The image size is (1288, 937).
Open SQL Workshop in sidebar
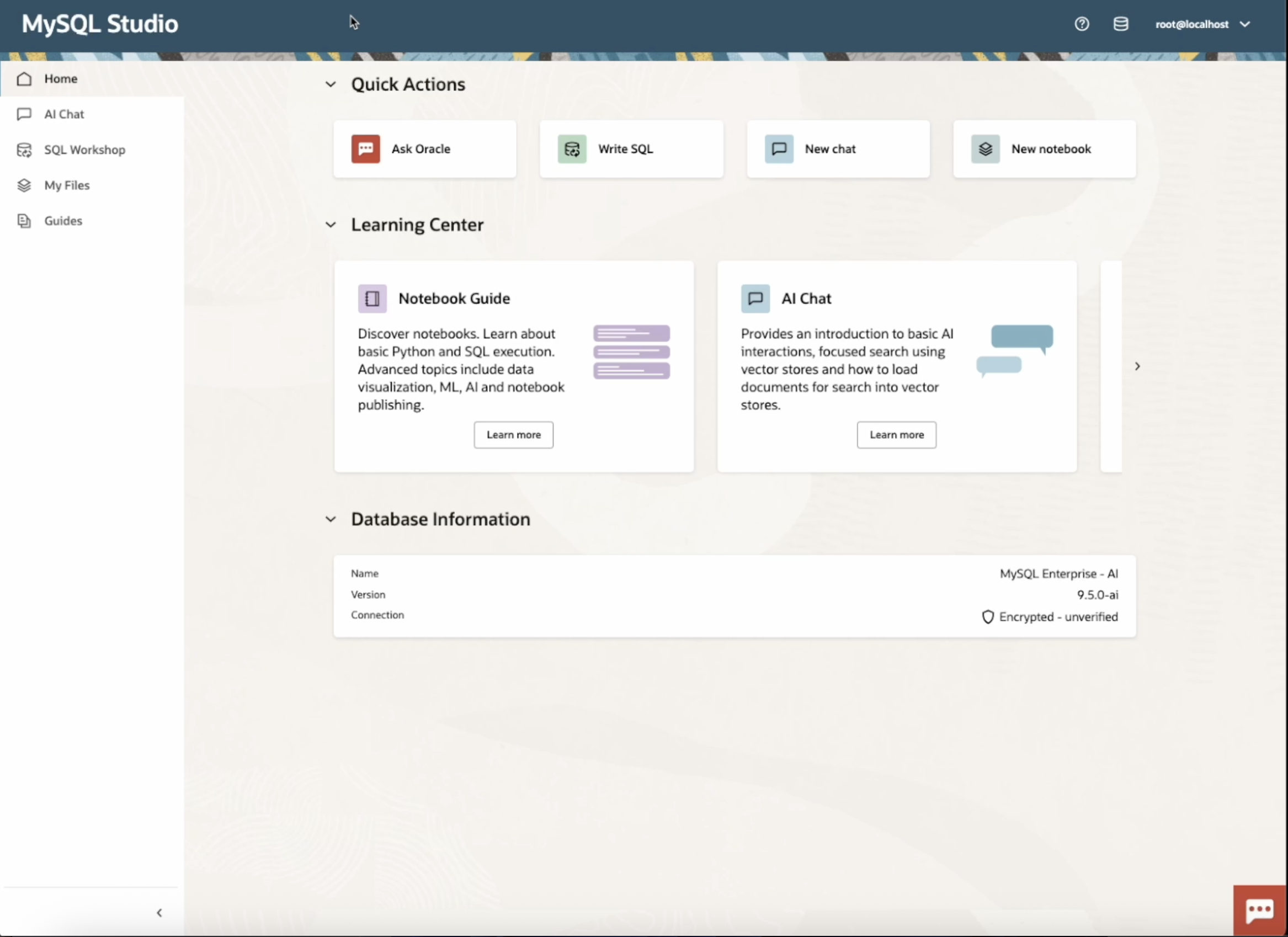click(x=84, y=150)
